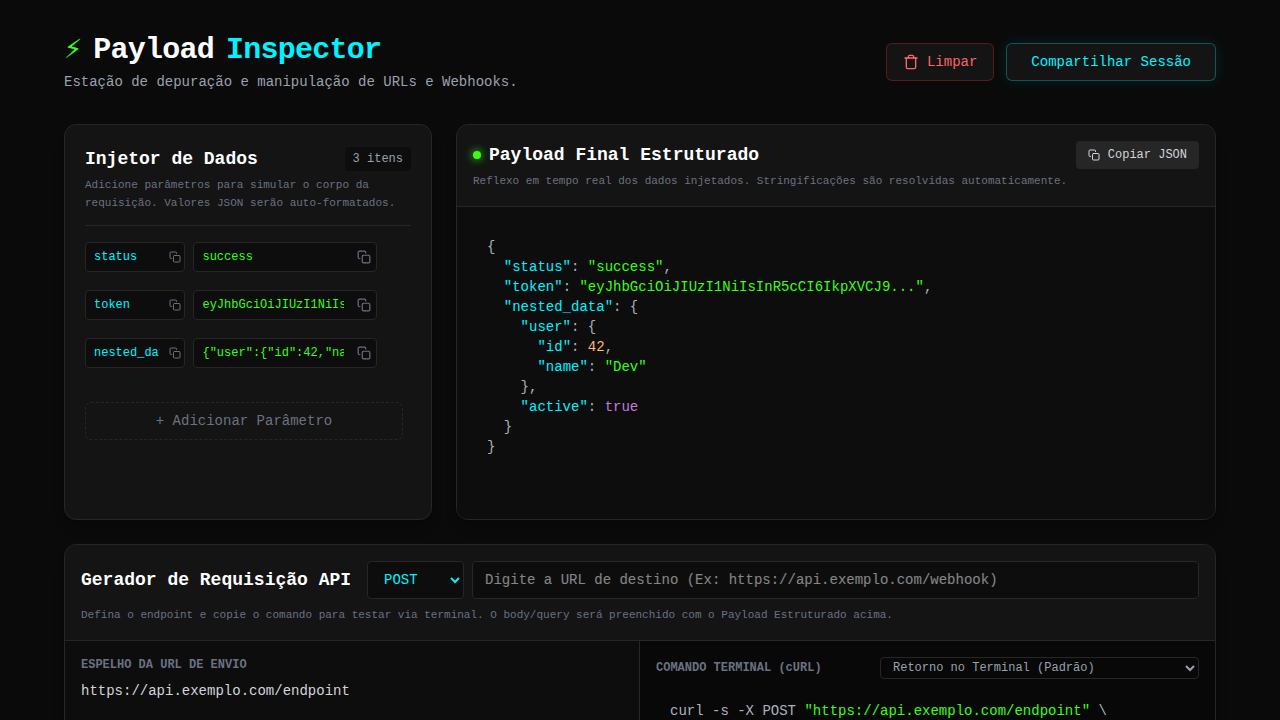
Task: Click the "status": "success" JSON line
Action: point(587,267)
